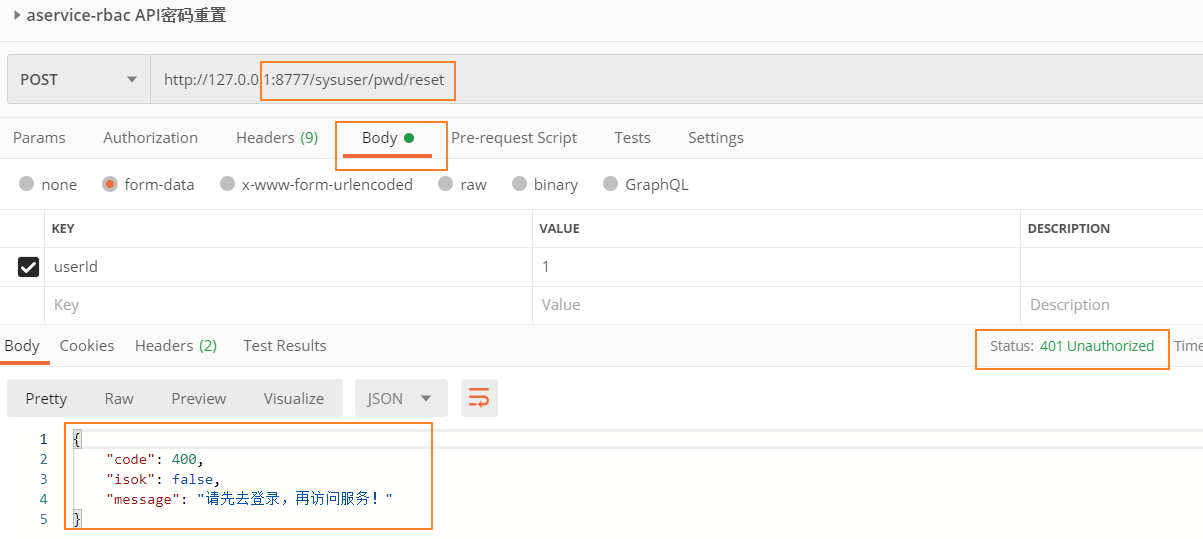Uncheck the userId row checkbox

(29, 267)
